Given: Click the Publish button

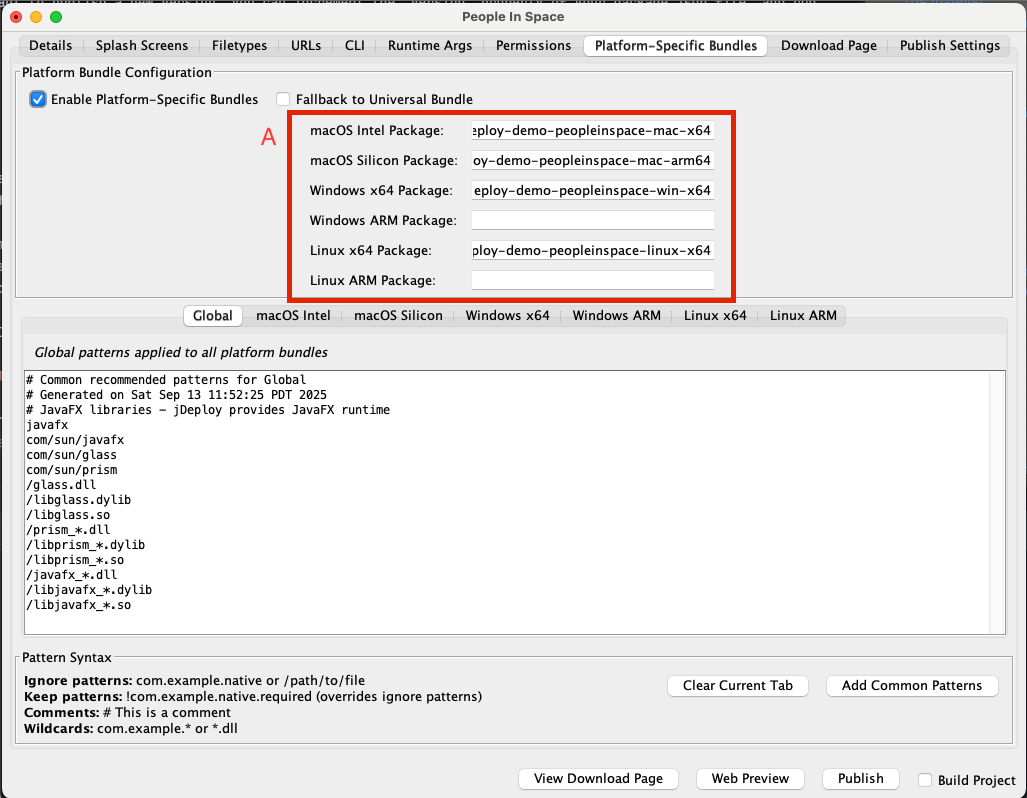Looking at the screenshot, I should (860, 779).
